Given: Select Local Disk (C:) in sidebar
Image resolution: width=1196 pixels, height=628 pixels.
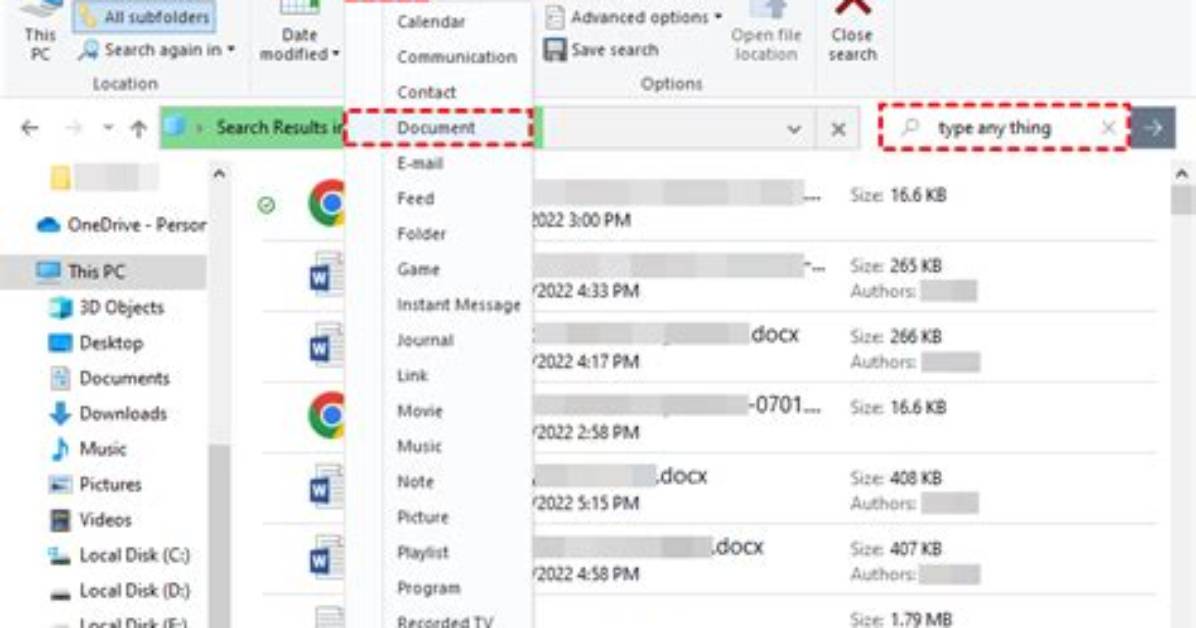Looking at the screenshot, I should pyautogui.click(x=119, y=556).
